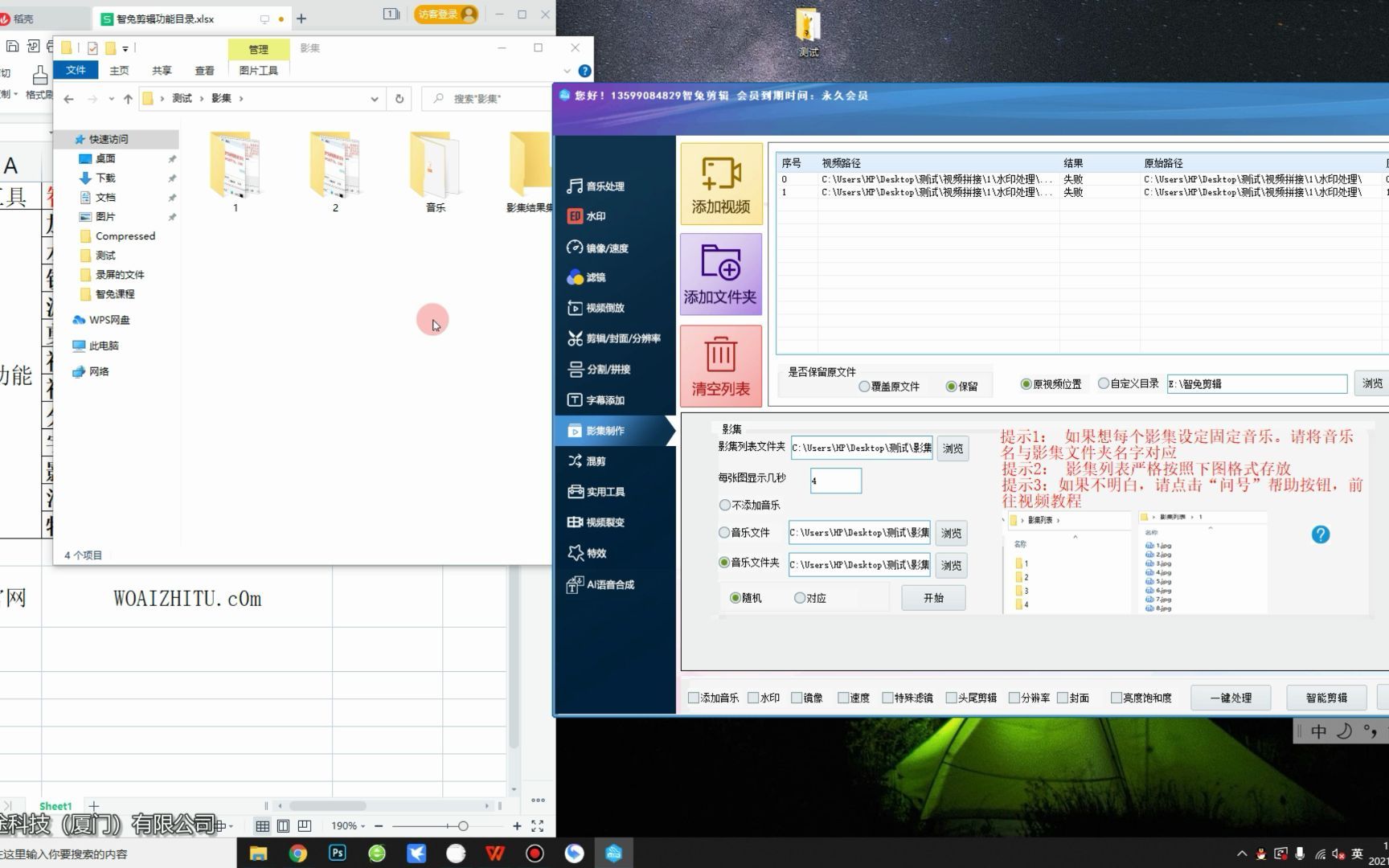Open the 水印 watermark section
Screen dimensions: 1389x868
(586, 216)
